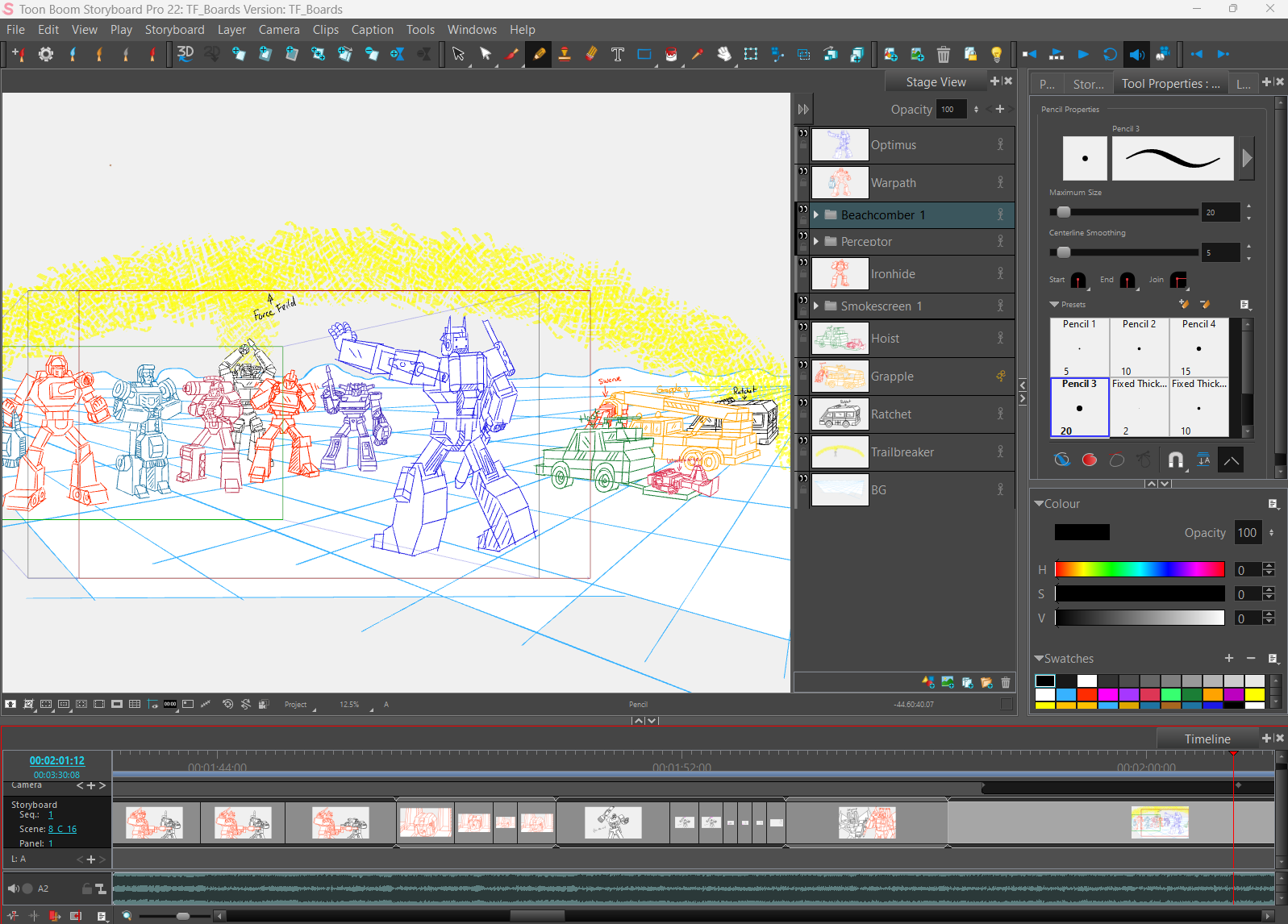Mute audio track A2
This screenshot has height=924, width=1288.
13,889
